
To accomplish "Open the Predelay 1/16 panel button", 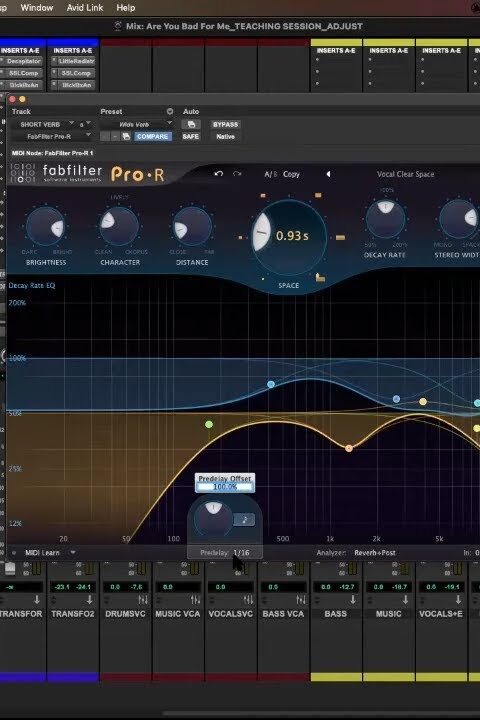I will tap(225, 553).
